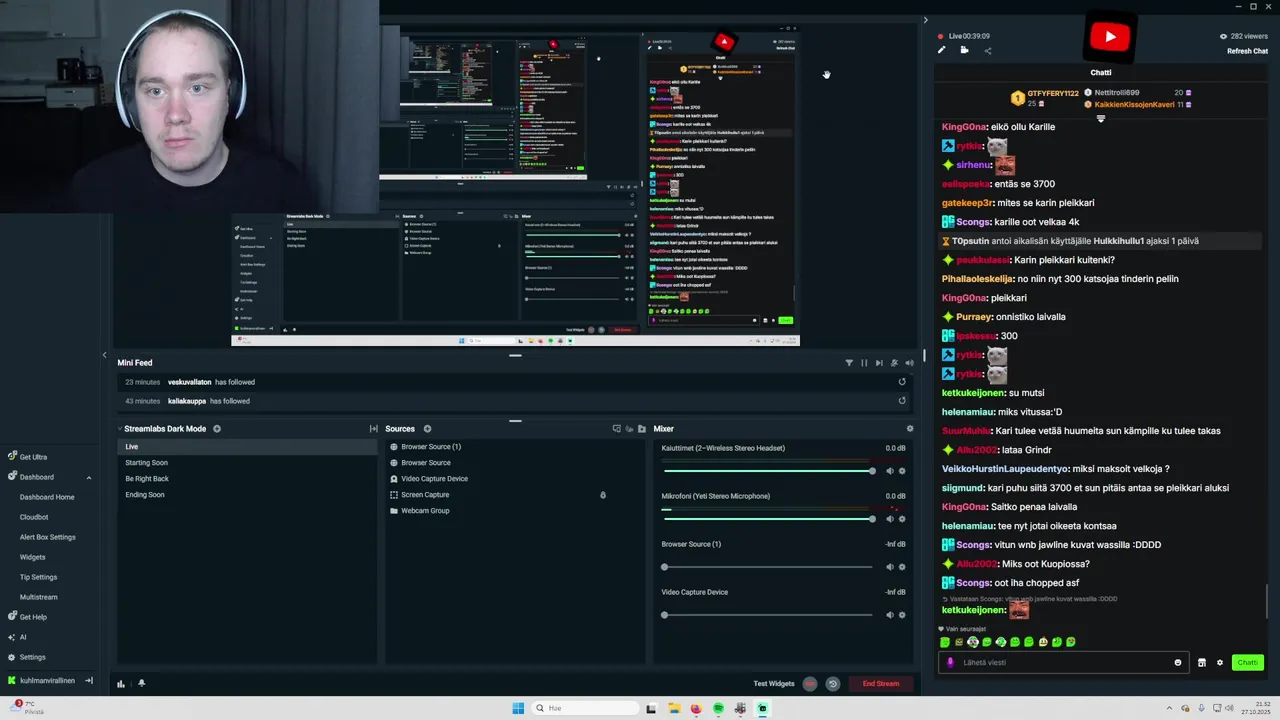
Task: Click the camera icon beside the pencil
Action: pyautogui.click(x=964, y=50)
